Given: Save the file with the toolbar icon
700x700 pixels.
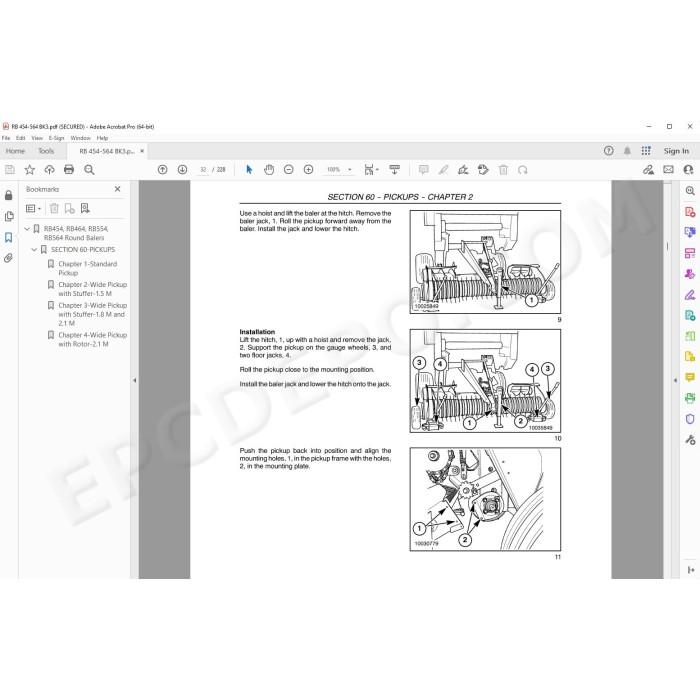Looking at the screenshot, I should click(9, 170).
